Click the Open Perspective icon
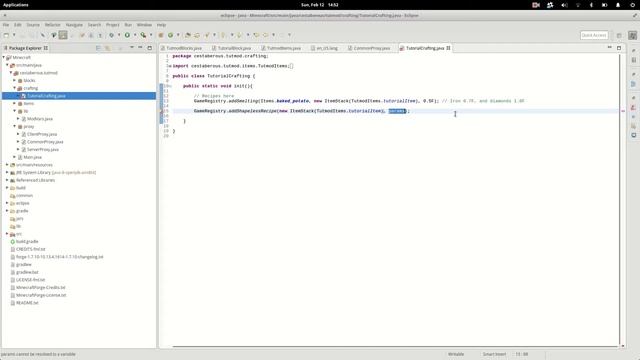The height and width of the screenshot is (360, 640). coord(619,35)
